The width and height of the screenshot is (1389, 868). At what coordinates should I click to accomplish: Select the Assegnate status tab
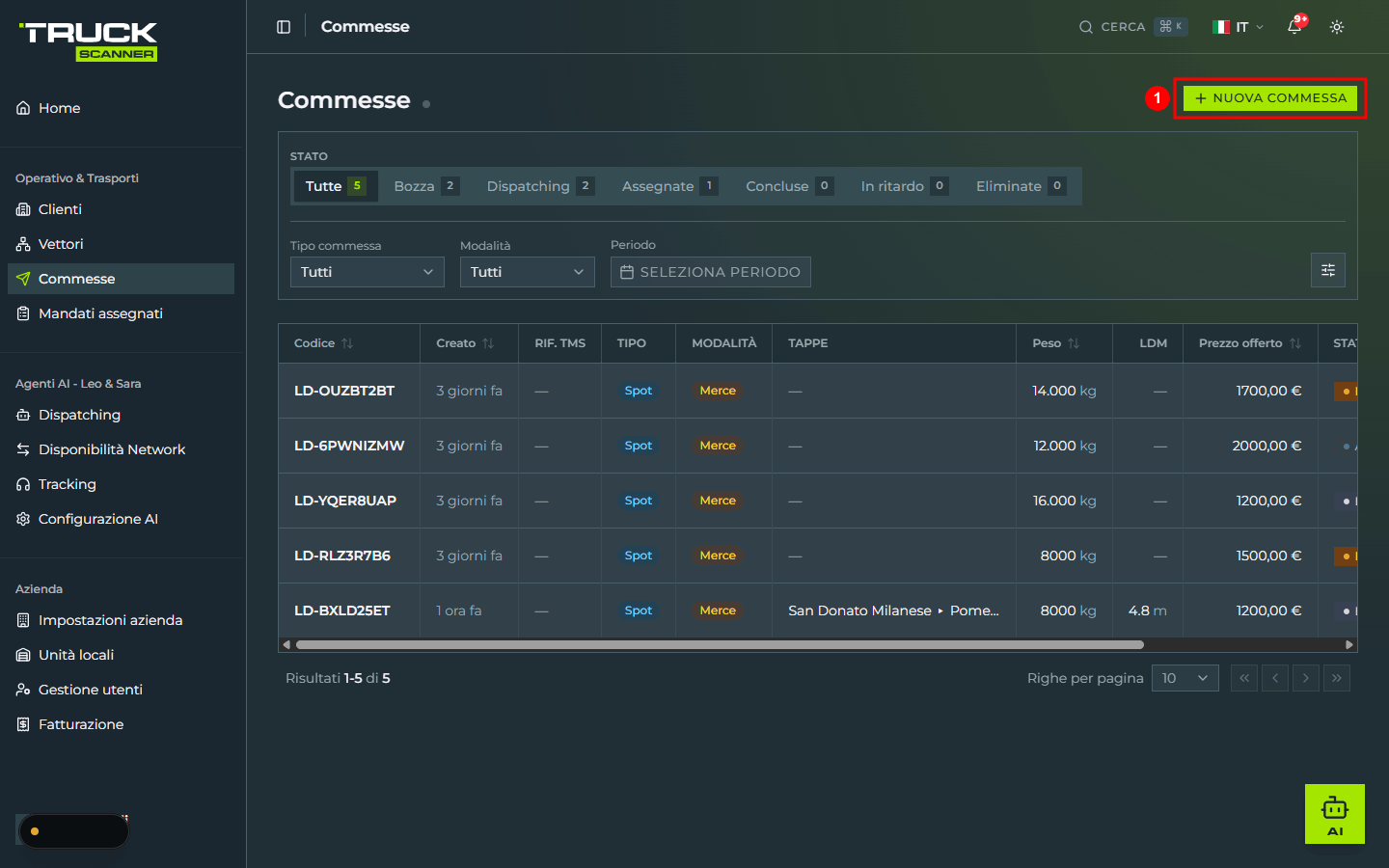pyautogui.click(x=669, y=186)
